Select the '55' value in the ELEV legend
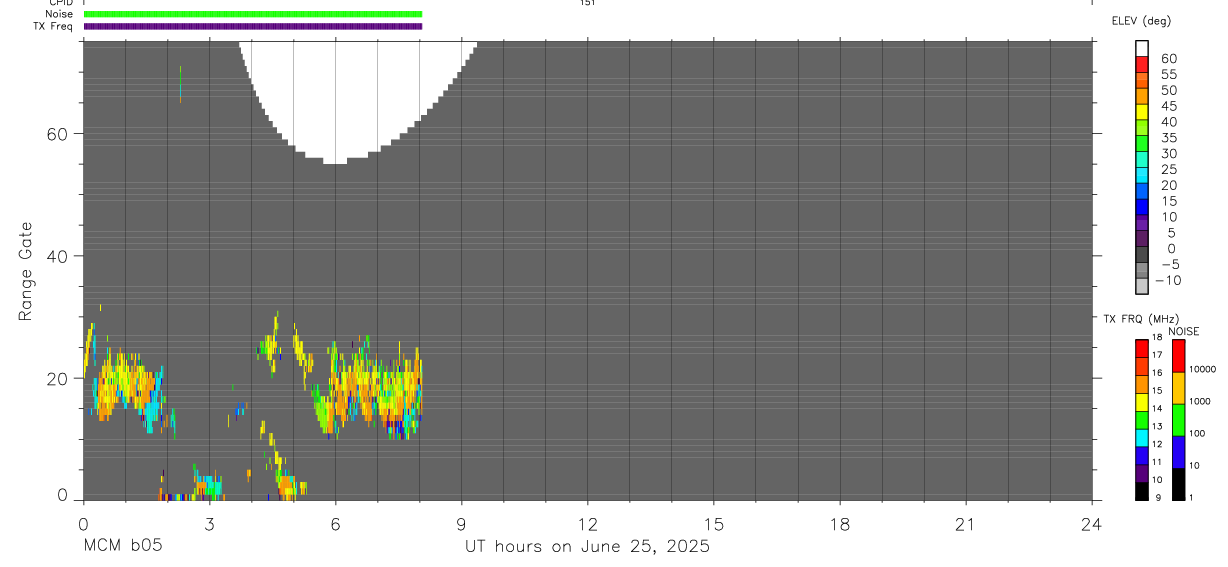1228x567 pixels. (x=1169, y=74)
